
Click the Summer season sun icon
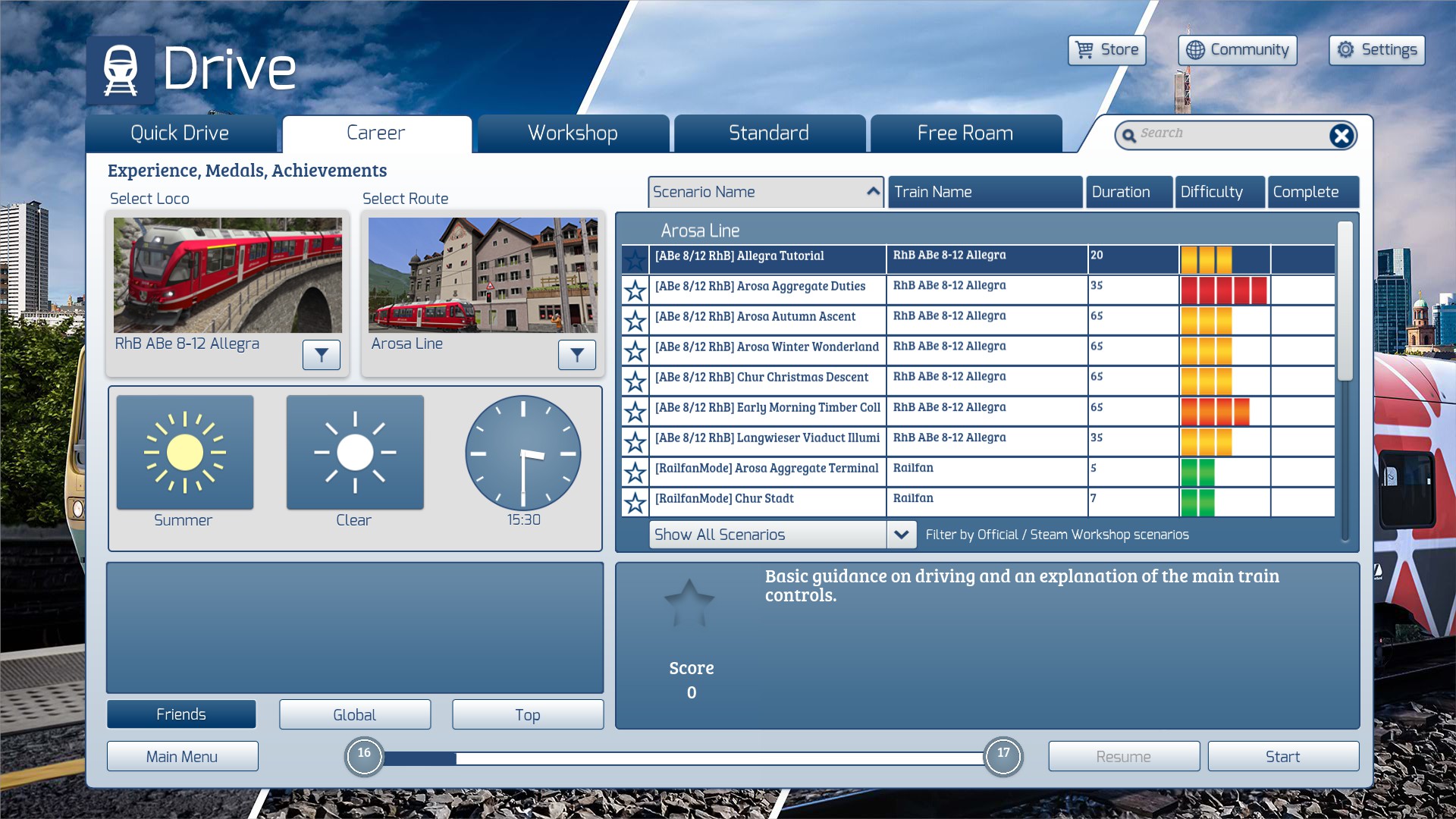pos(185,453)
